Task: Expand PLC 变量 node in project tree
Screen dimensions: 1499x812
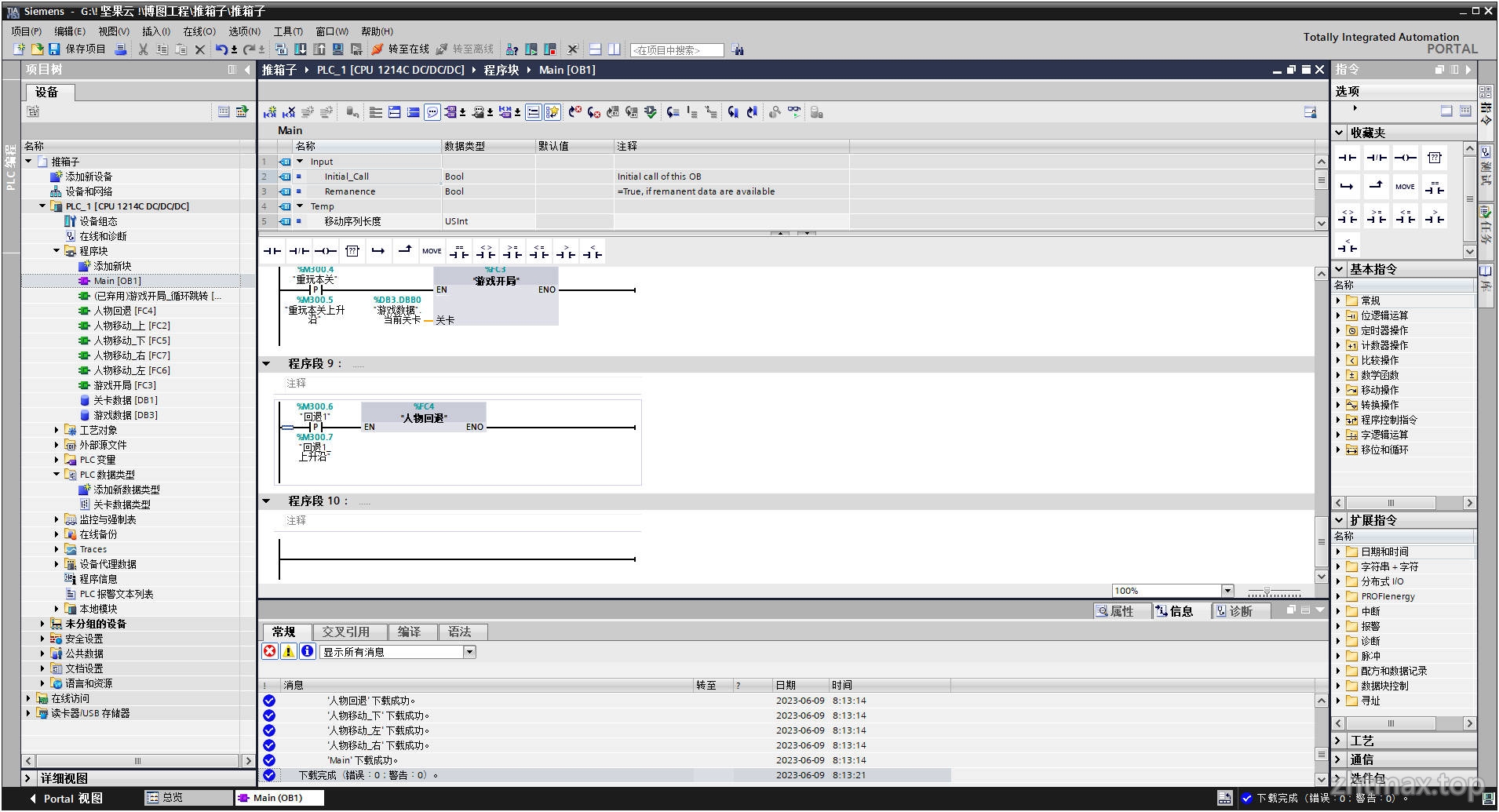Action: [x=57, y=460]
